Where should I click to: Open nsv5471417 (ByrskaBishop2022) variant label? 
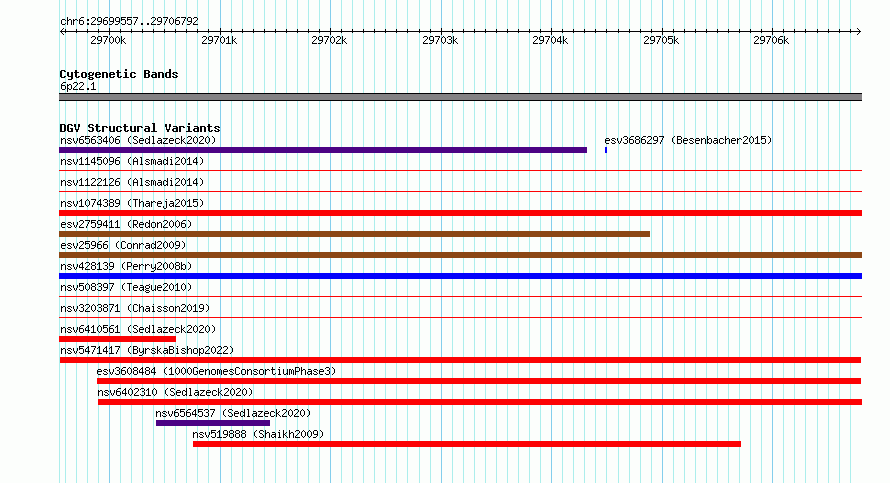click(x=147, y=350)
